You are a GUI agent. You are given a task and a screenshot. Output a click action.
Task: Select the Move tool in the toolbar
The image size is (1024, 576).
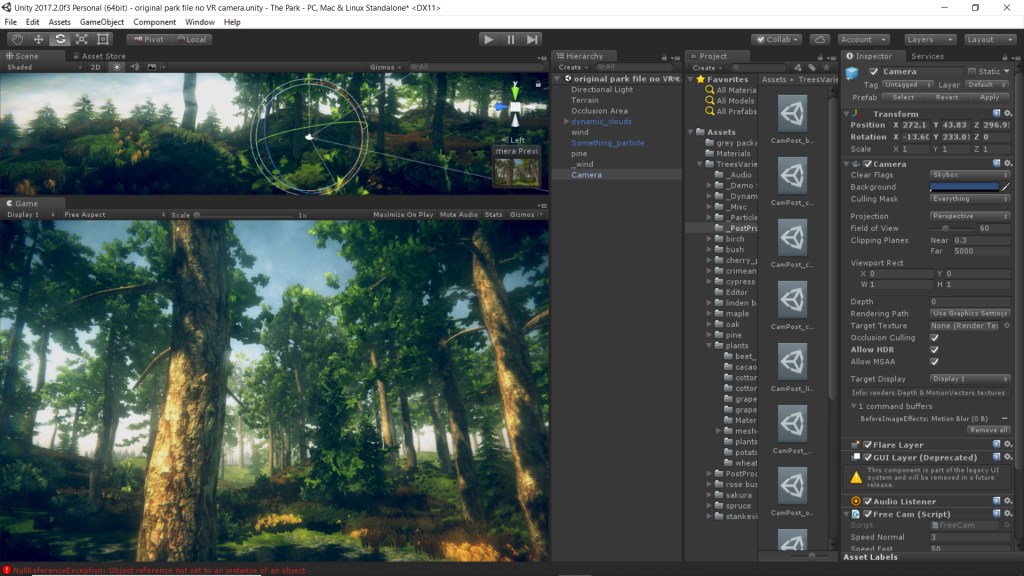point(38,39)
